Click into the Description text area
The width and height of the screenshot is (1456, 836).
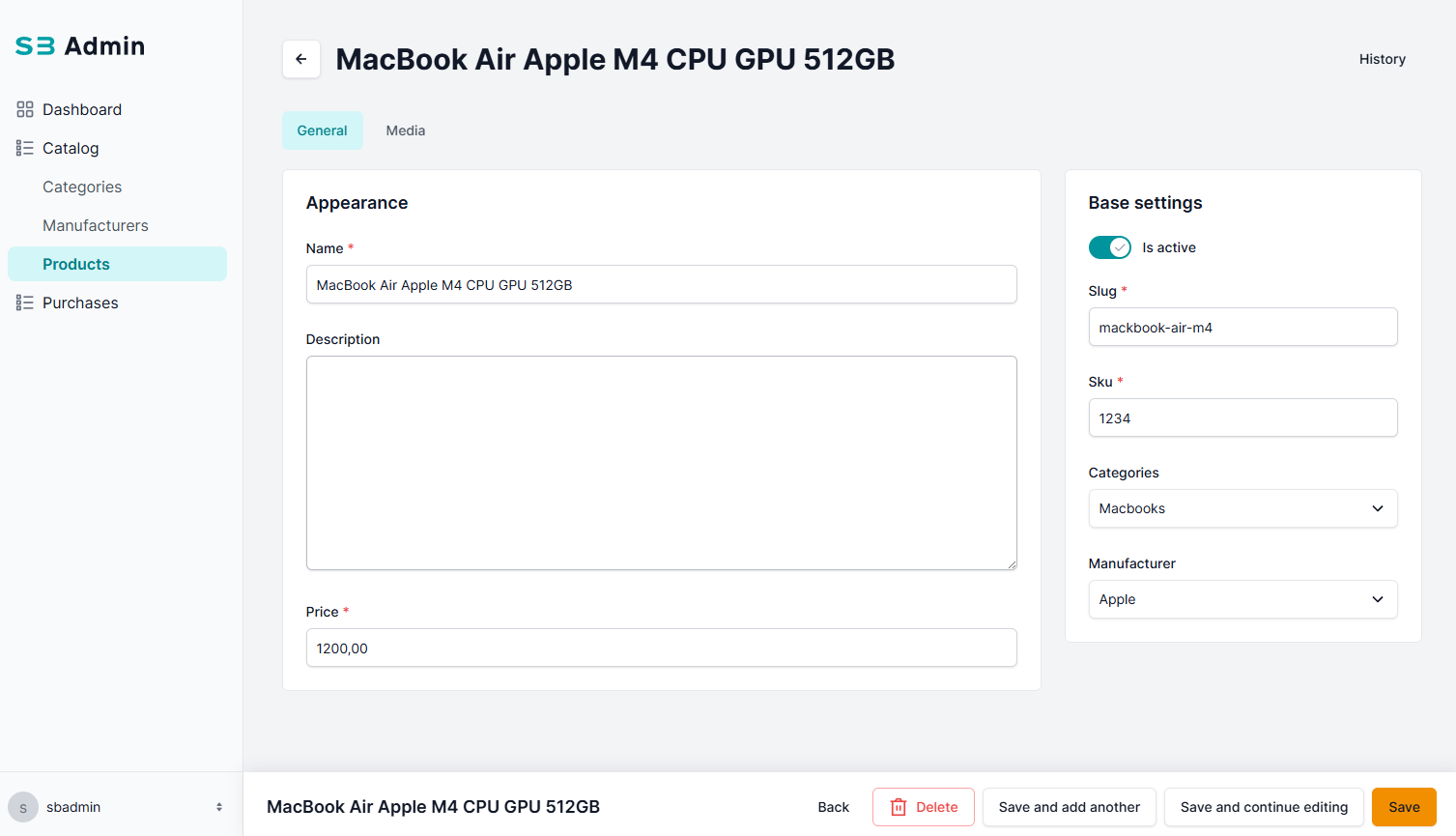click(x=662, y=463)
